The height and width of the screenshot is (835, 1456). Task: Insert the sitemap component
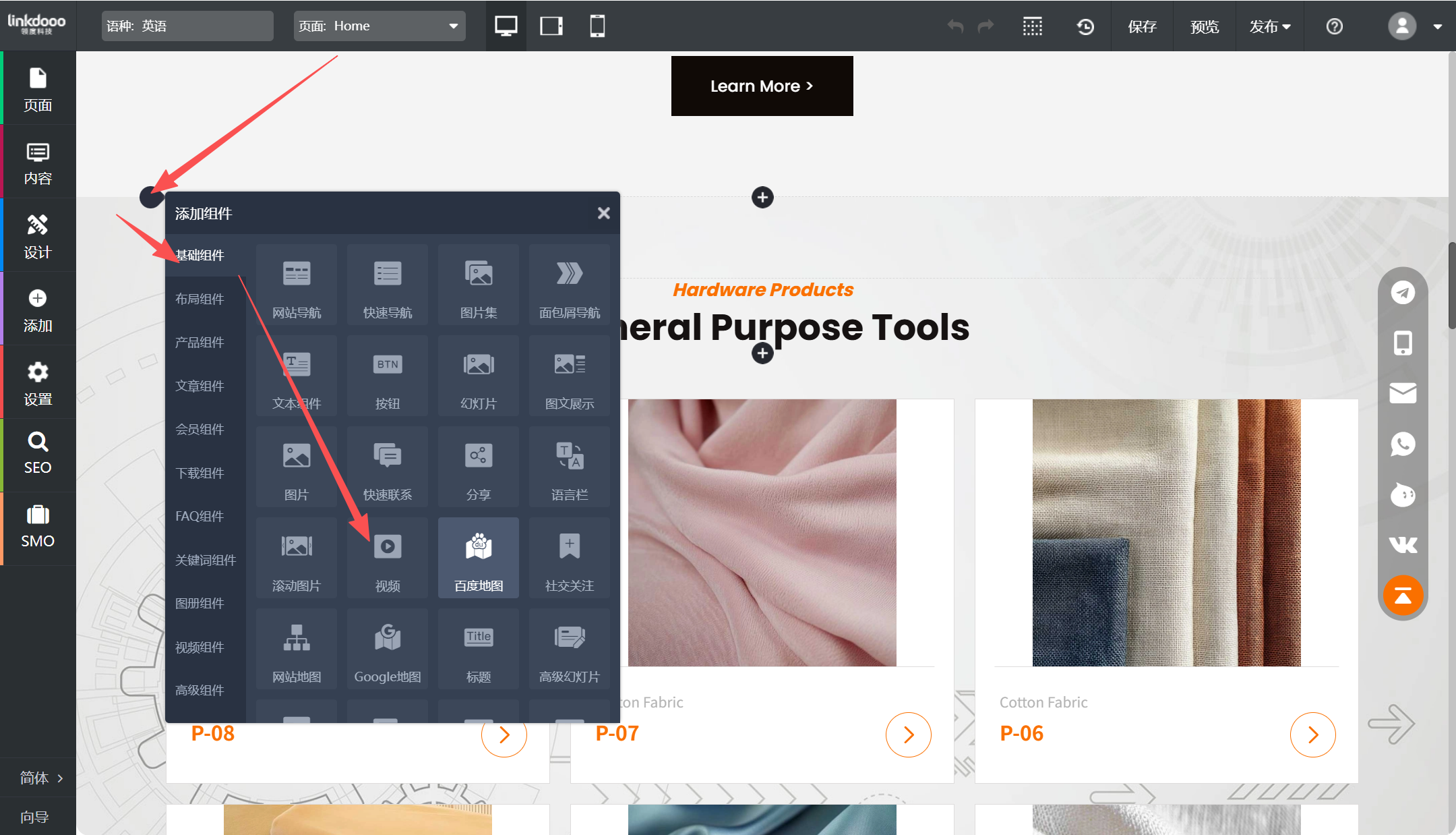(x=297, y=648)
